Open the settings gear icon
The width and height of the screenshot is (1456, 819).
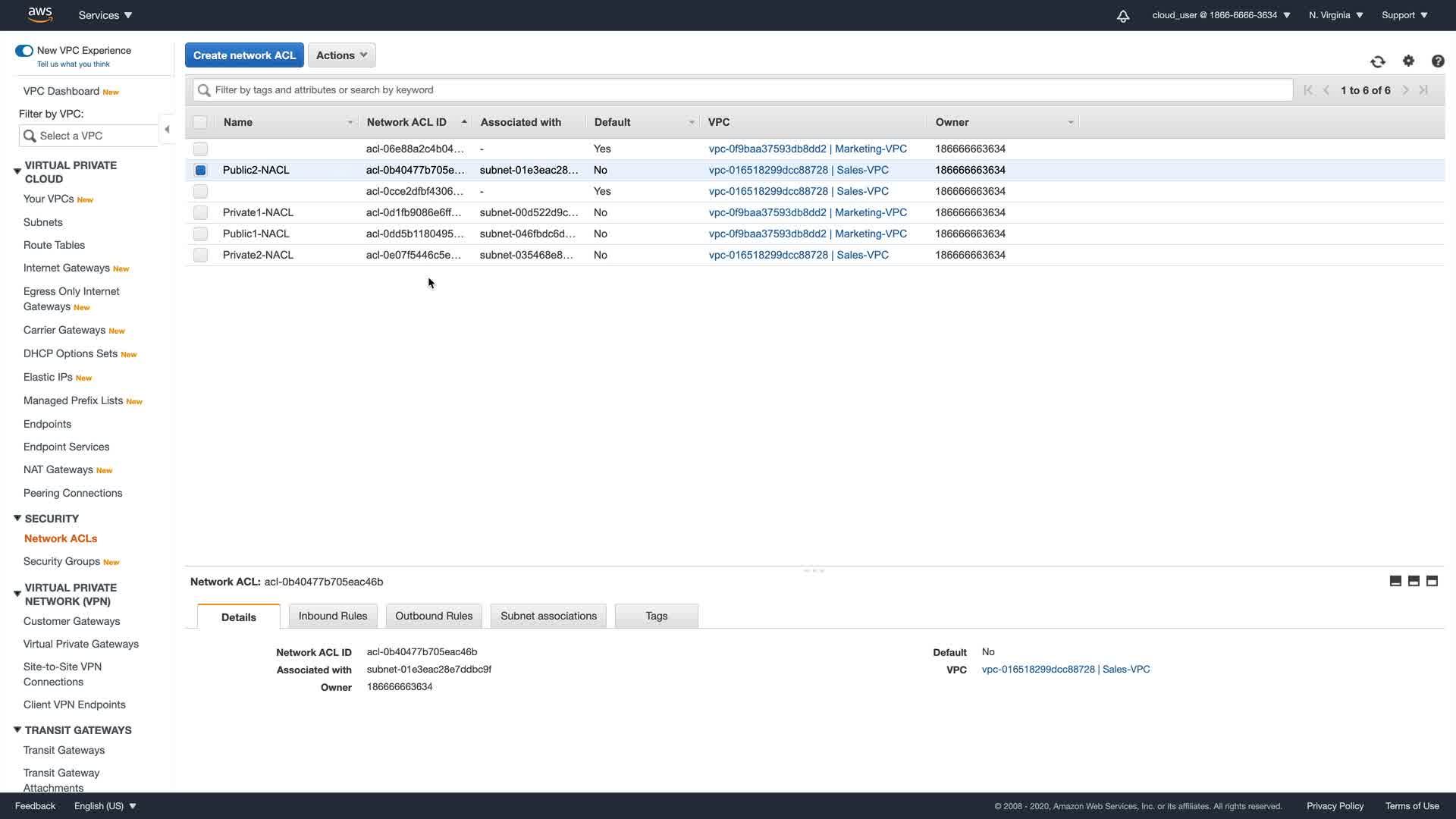pos(1408,61)
